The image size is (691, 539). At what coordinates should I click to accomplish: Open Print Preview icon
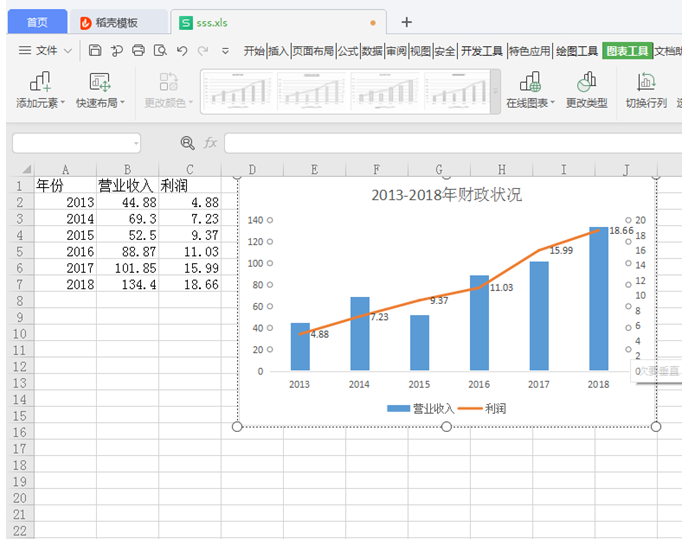pyautogui.click(x=160, y=50)
